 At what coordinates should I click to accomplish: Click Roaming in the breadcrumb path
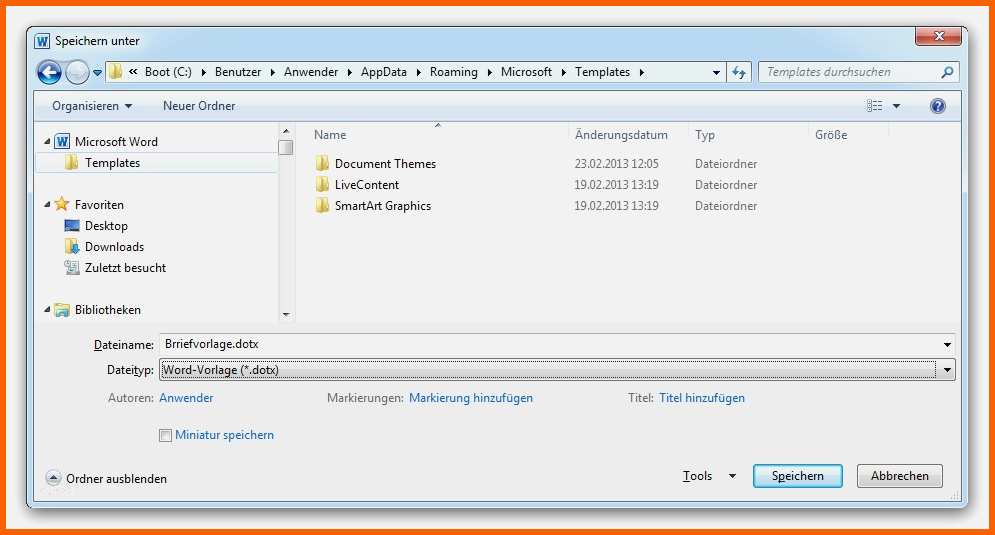tap(454, 72)
